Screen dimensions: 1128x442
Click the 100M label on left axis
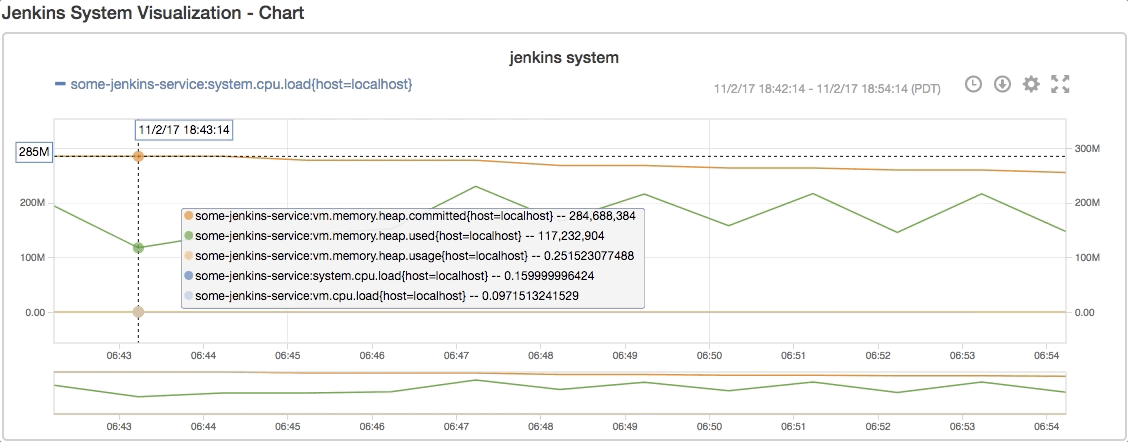[x=32, y=258]
